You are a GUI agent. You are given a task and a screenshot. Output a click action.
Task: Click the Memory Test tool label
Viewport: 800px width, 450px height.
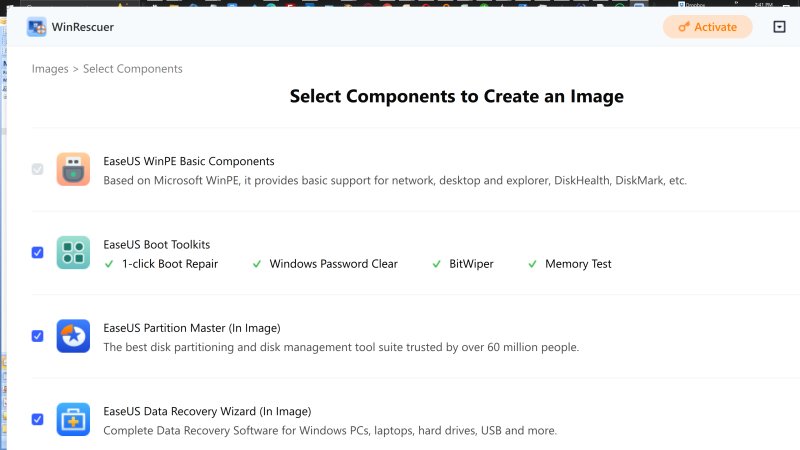click(578, 264)
